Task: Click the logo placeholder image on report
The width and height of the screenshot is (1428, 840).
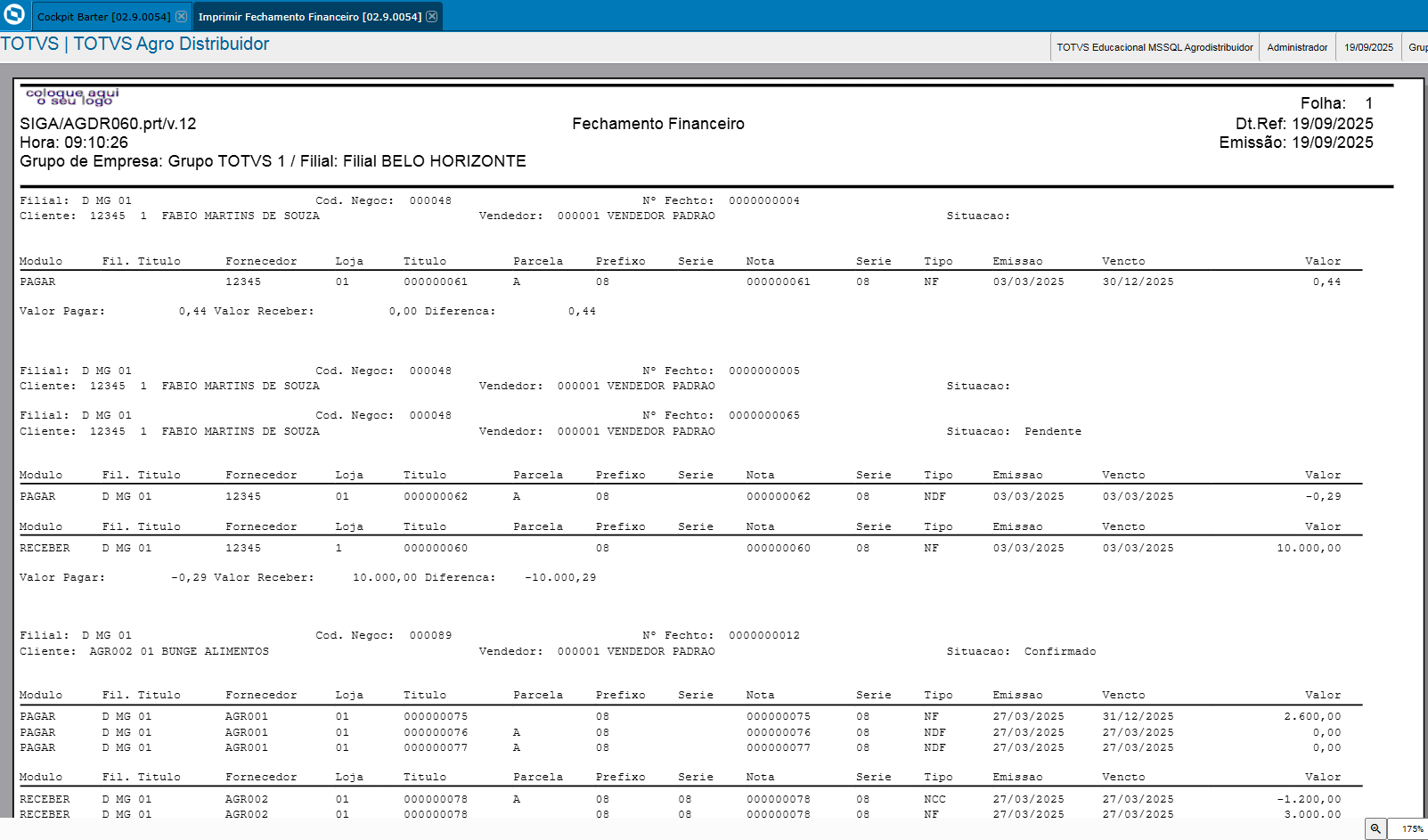Action: click(x=72, y=97)
